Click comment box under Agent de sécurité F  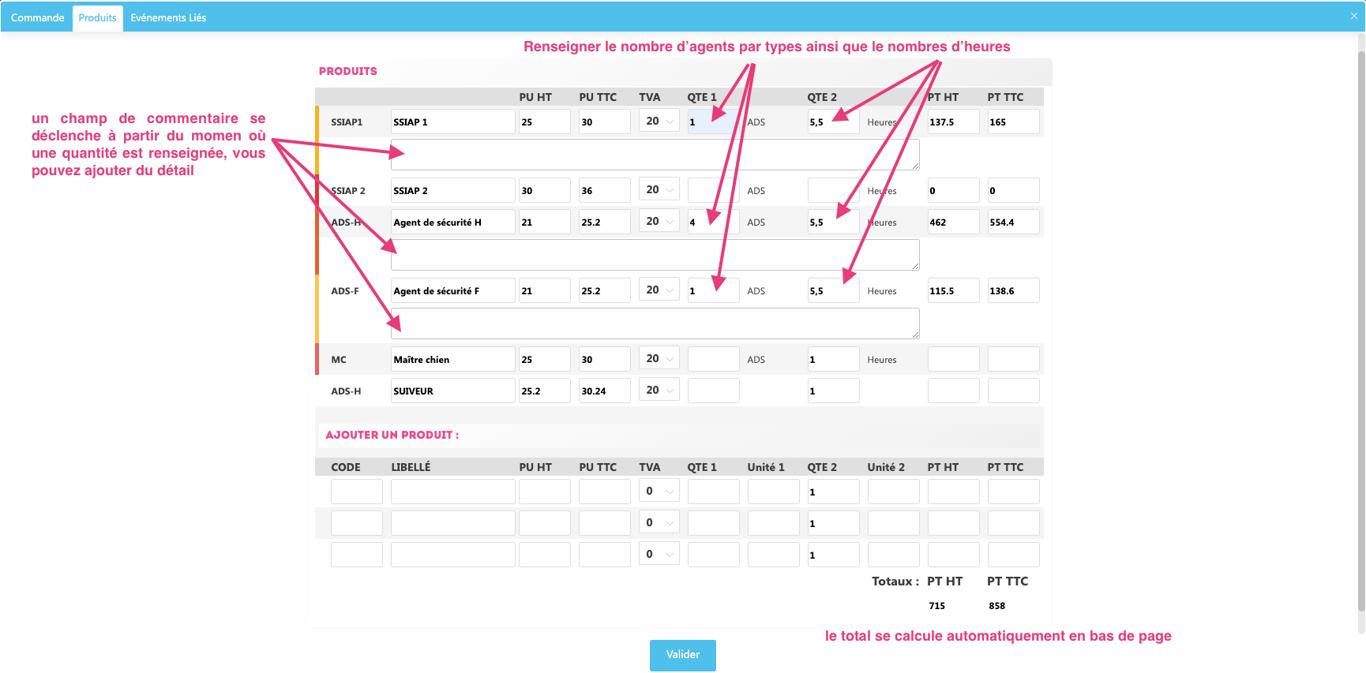tap(655, 323)
